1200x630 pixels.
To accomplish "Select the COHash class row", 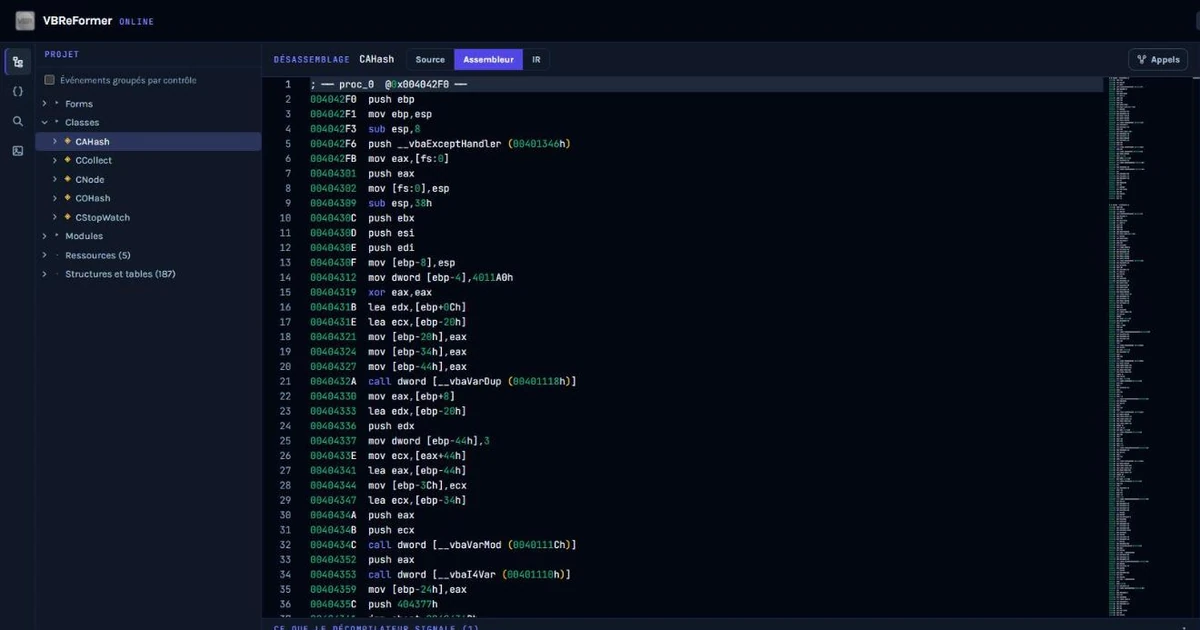I will click(149, 198).
